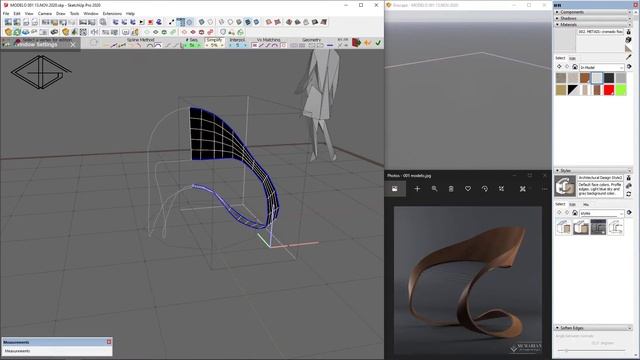Select the dark styled thumbnail in Styles
Image resolution: width=640 pixels, height=360 pixels.
coord(598,227)
